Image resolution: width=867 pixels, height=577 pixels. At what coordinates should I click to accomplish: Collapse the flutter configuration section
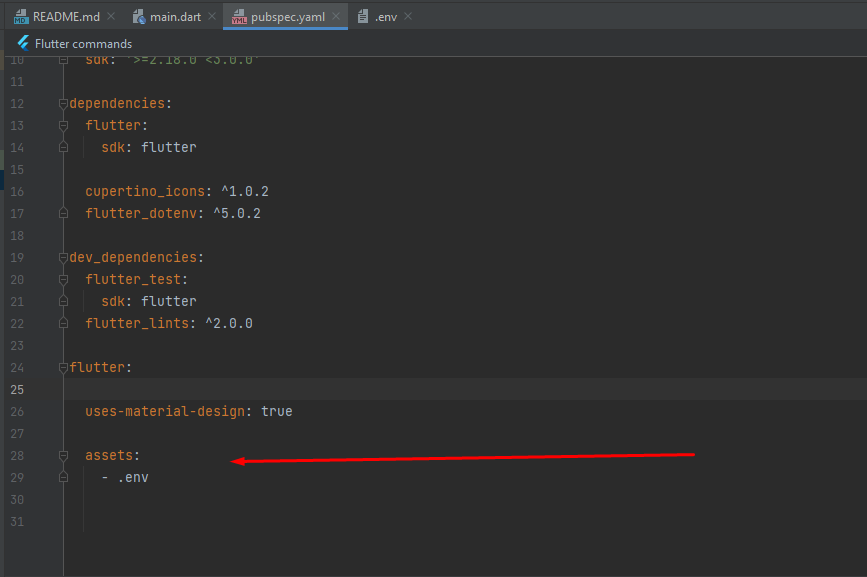point(62,367)
